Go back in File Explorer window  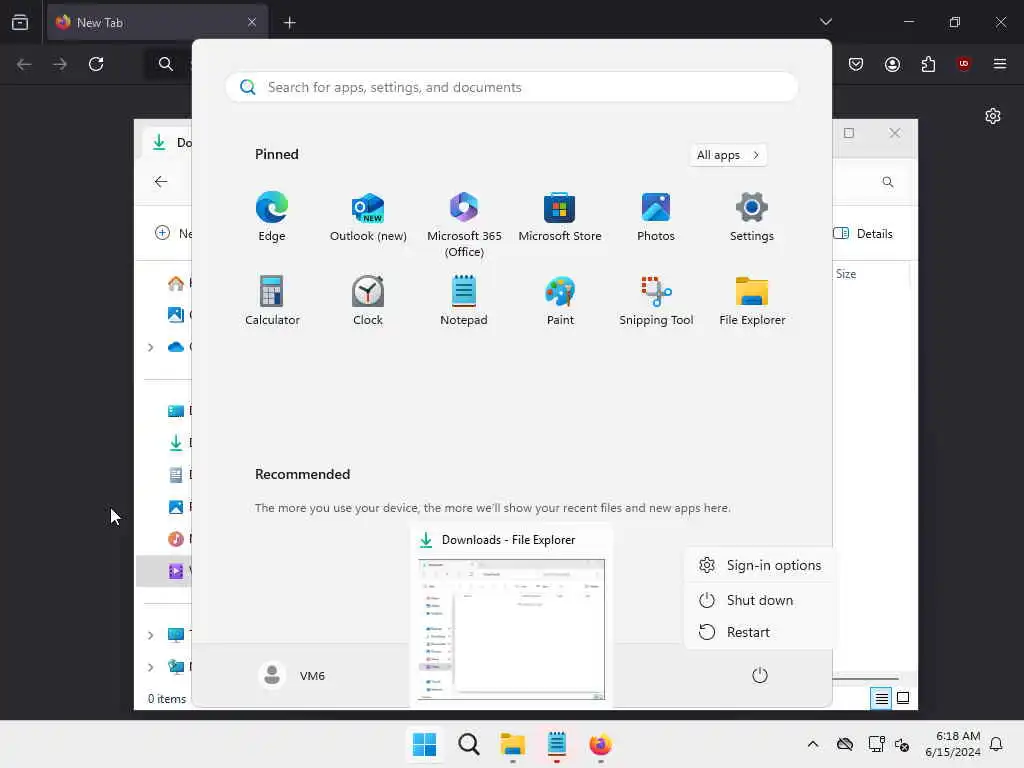point(161,182)
